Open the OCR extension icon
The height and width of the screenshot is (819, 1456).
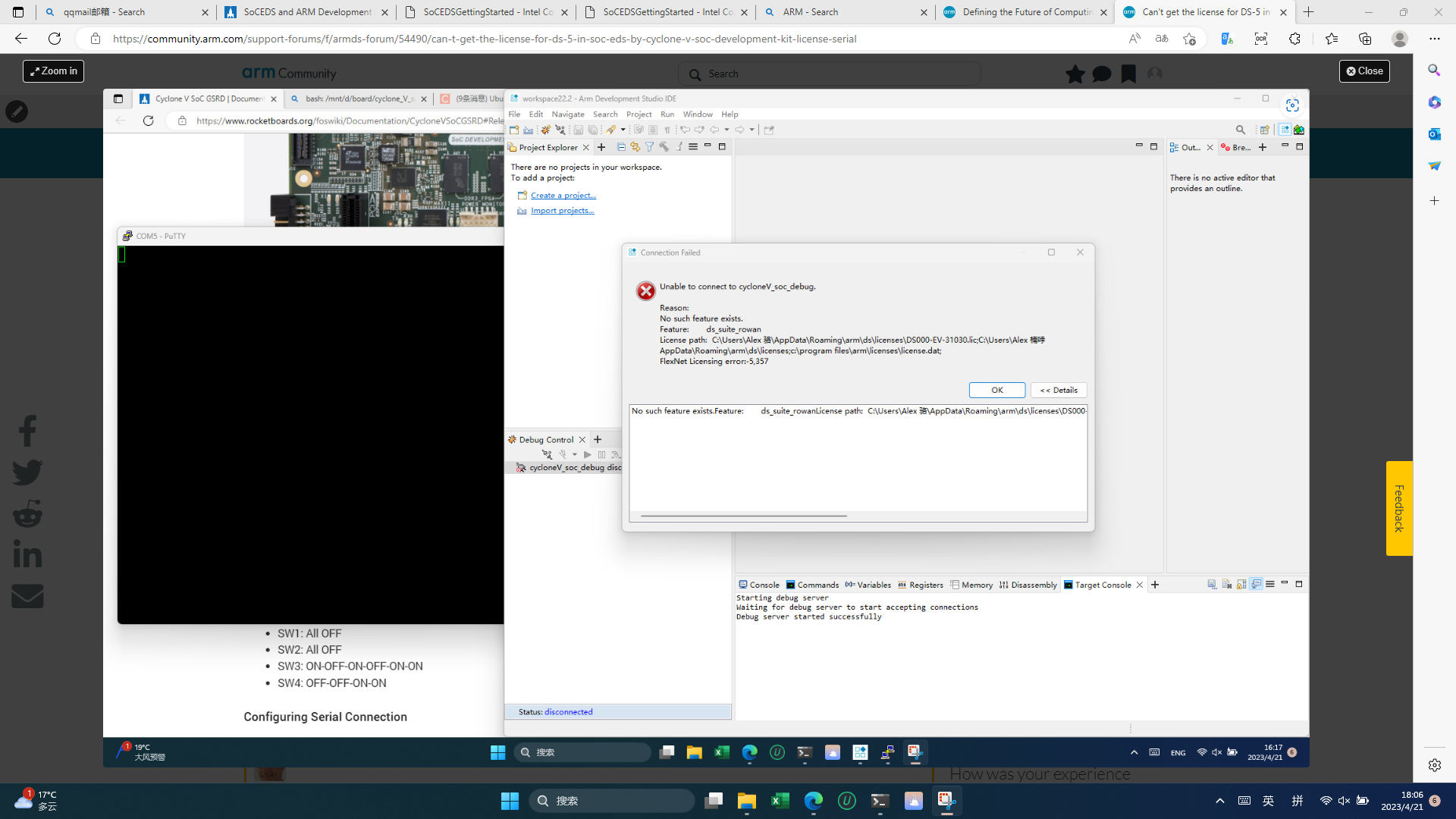(1261, 39)
